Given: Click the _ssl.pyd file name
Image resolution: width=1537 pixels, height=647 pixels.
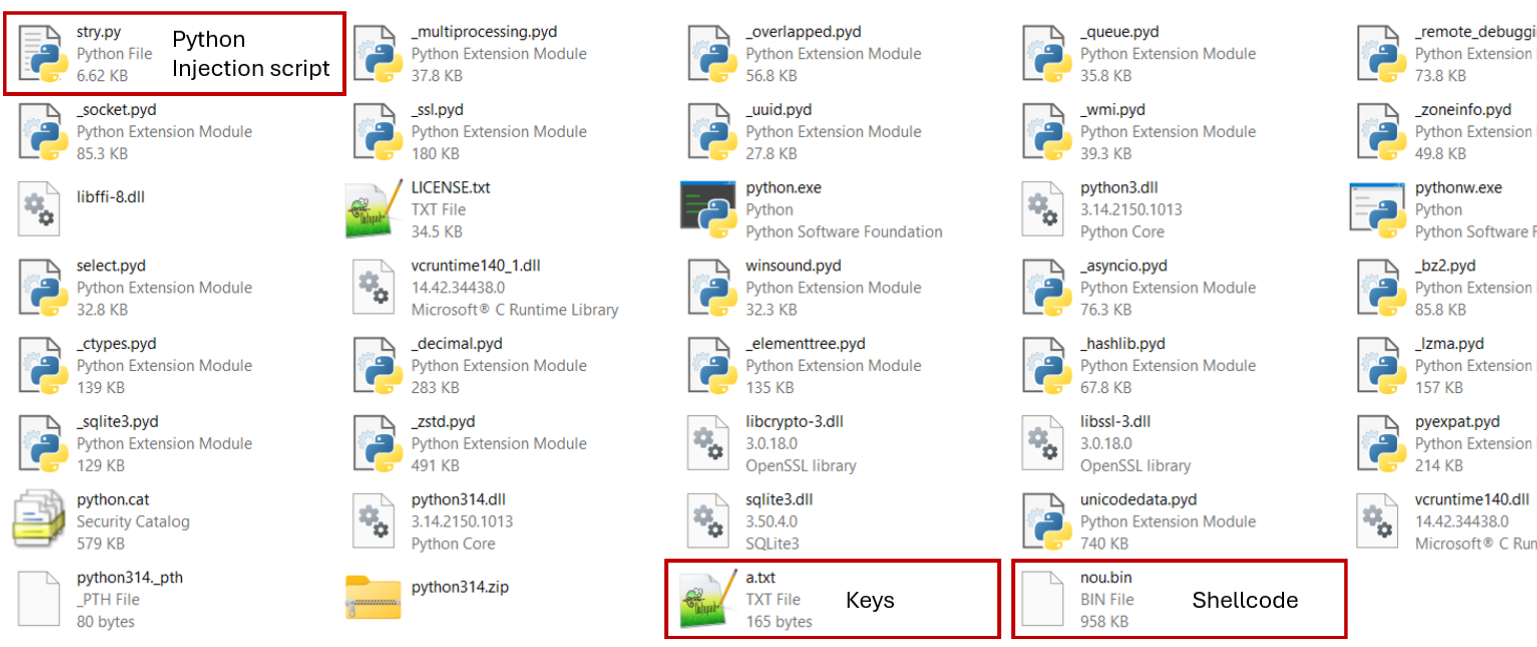Looking at the screenshot, I should (x=437, y=110).
